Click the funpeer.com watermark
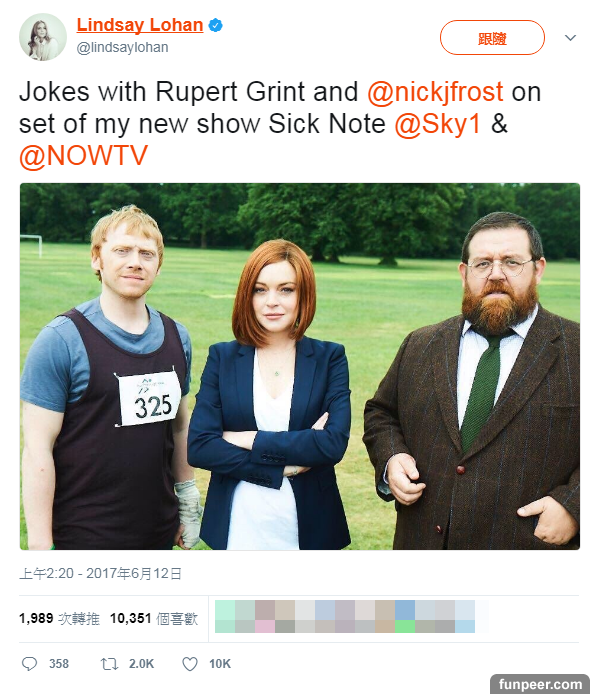610x694 pixels. pyautogui.click(x=540, y=684)
